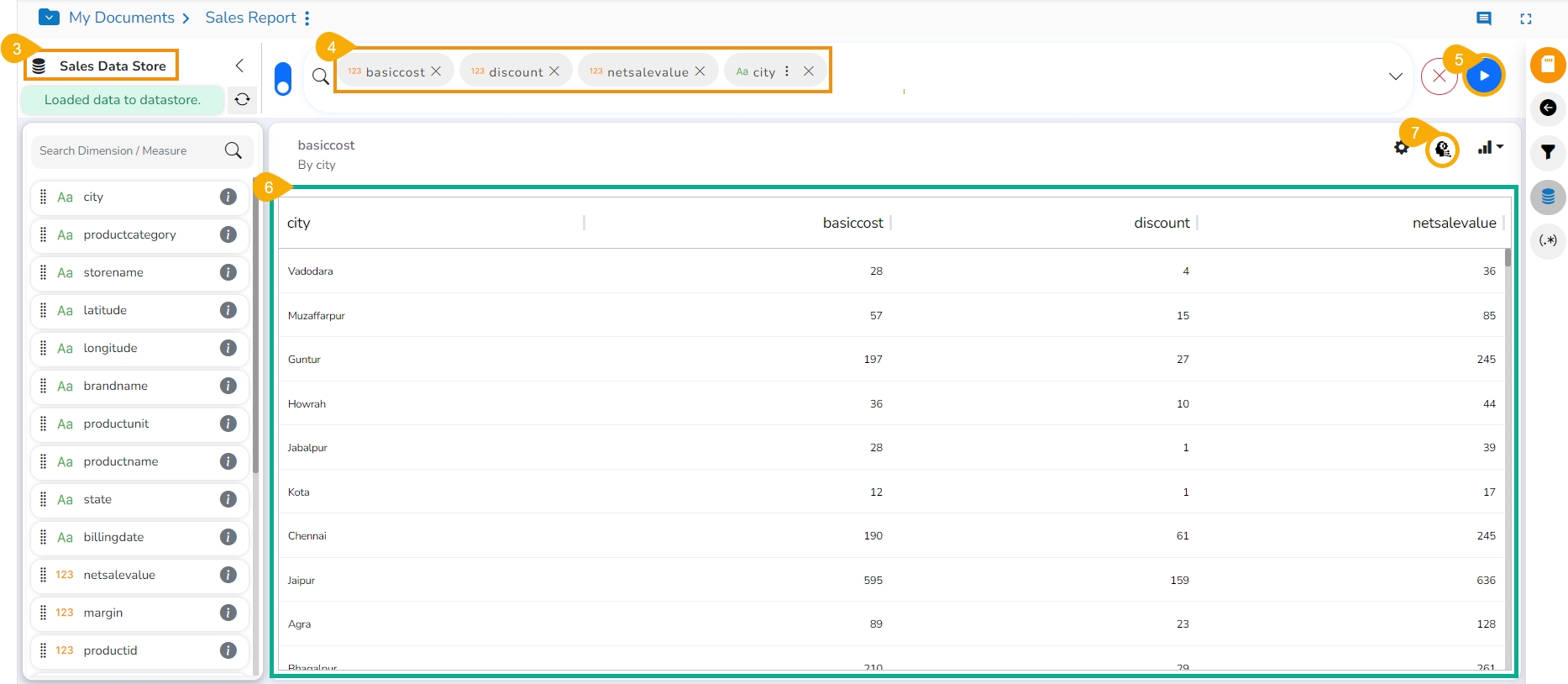Click the orange bookmark icon in right sidebar
This screenshot has height=684, width=1568.
[x=1548, y=65]
